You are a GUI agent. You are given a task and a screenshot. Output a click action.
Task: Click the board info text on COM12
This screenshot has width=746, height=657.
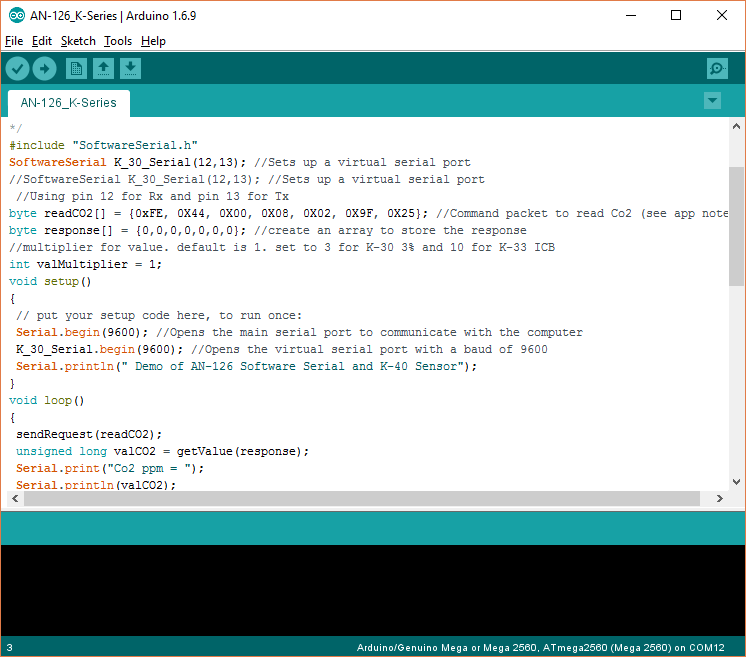coord(540,647)
